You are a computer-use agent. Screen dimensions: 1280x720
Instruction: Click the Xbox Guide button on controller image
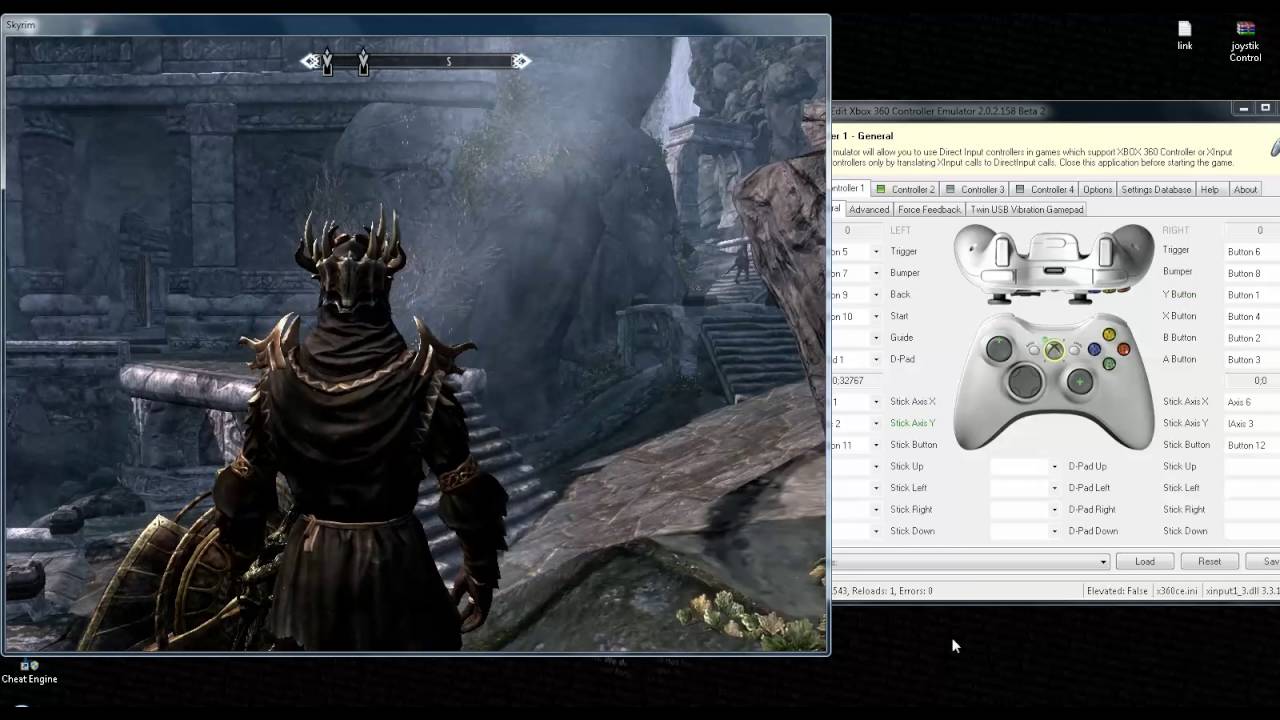[1054, 349]
